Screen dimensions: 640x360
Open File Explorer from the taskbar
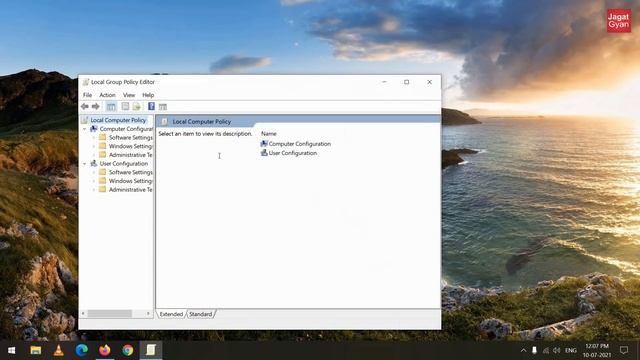coord(36,350)
